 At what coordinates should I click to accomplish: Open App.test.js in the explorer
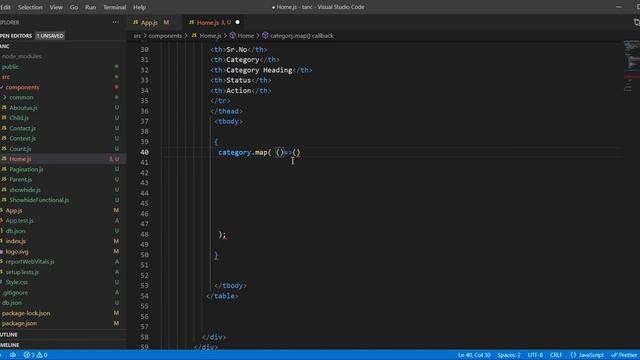coord(20,220)
